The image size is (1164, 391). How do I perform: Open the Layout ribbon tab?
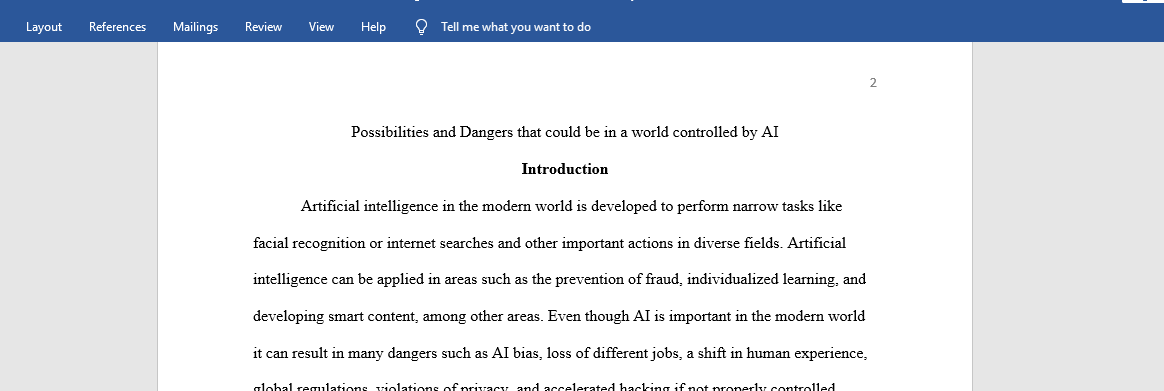[44, 27]
